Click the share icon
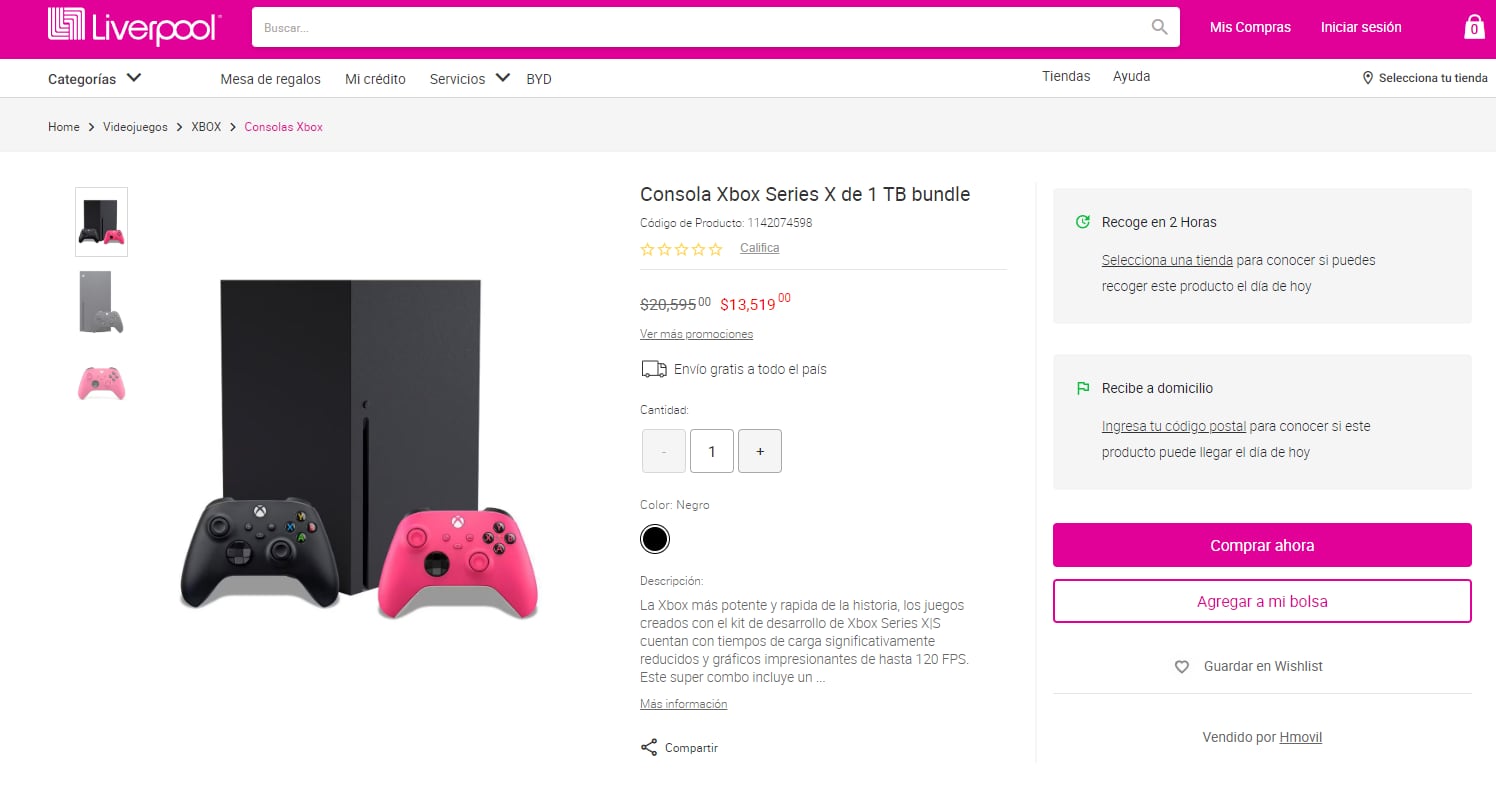Image resolution: width=1496 pixels, height=794 pixels. [x=649, y=748]
